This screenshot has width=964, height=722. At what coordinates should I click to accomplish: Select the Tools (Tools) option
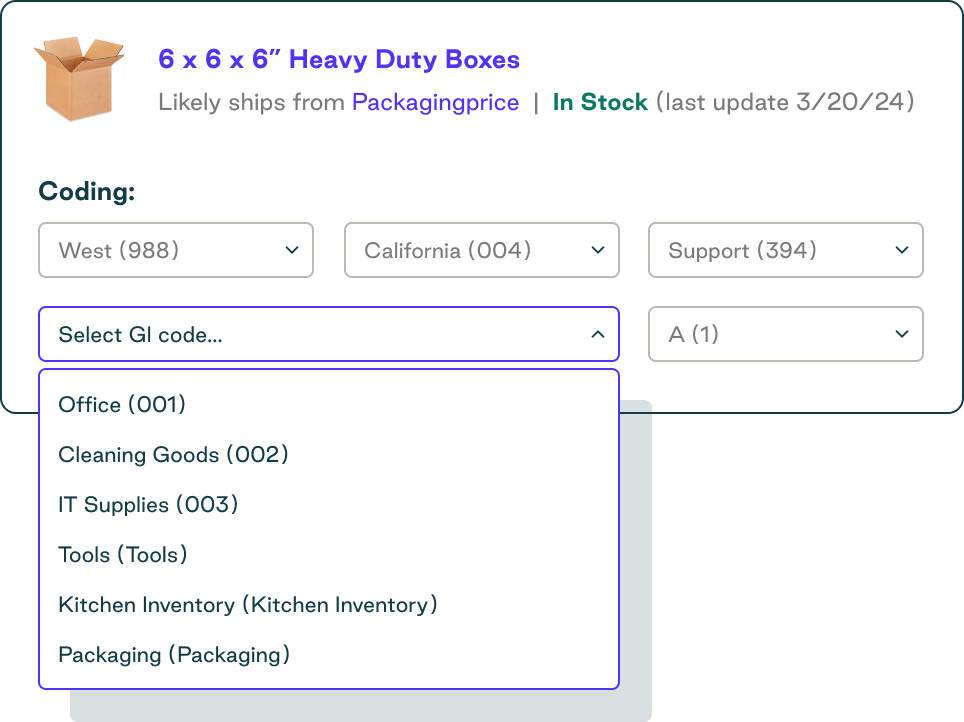123,554
